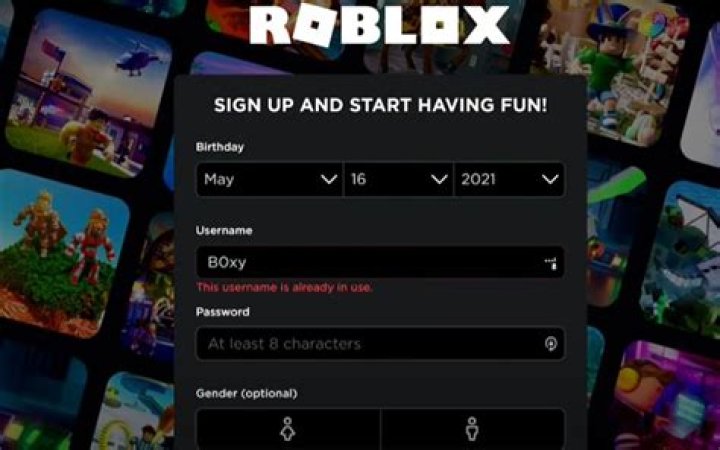Open the purple game thumbnail at bottom right

point(666,397)
